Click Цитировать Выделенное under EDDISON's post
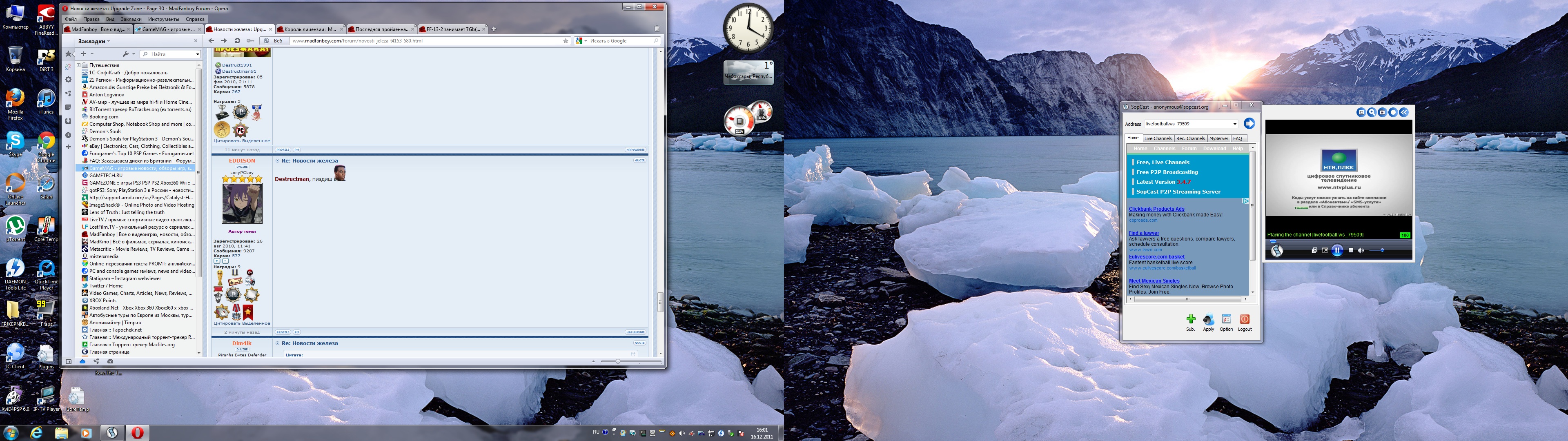1568x441 pixels. click(242, 323)
